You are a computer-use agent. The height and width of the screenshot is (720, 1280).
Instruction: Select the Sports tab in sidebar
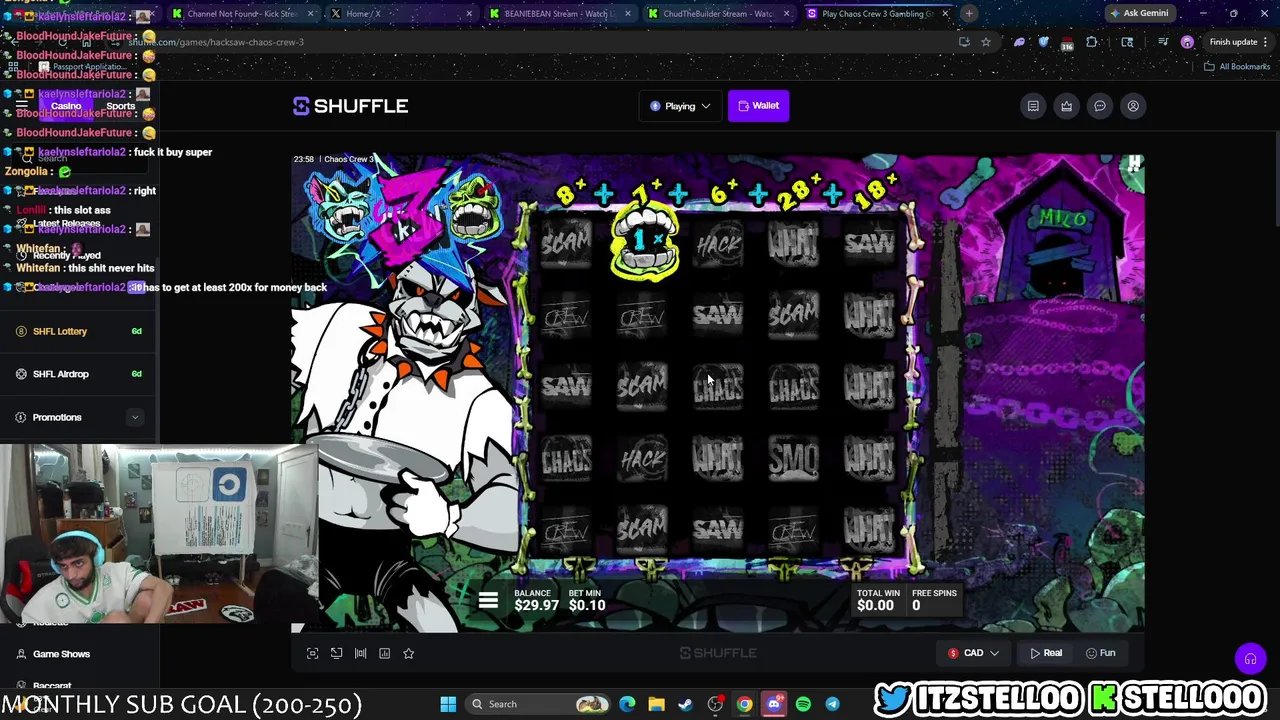click(120, 106)
